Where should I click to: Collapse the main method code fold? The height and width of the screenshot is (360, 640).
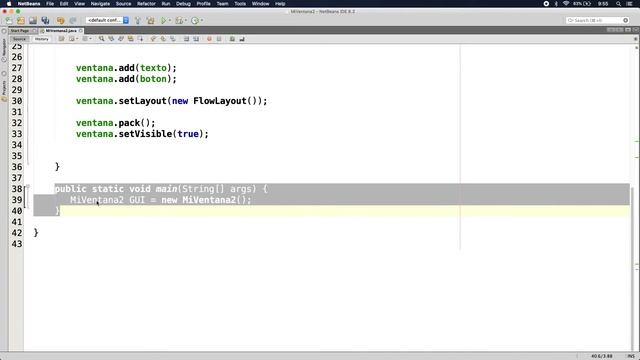point(28,187)
